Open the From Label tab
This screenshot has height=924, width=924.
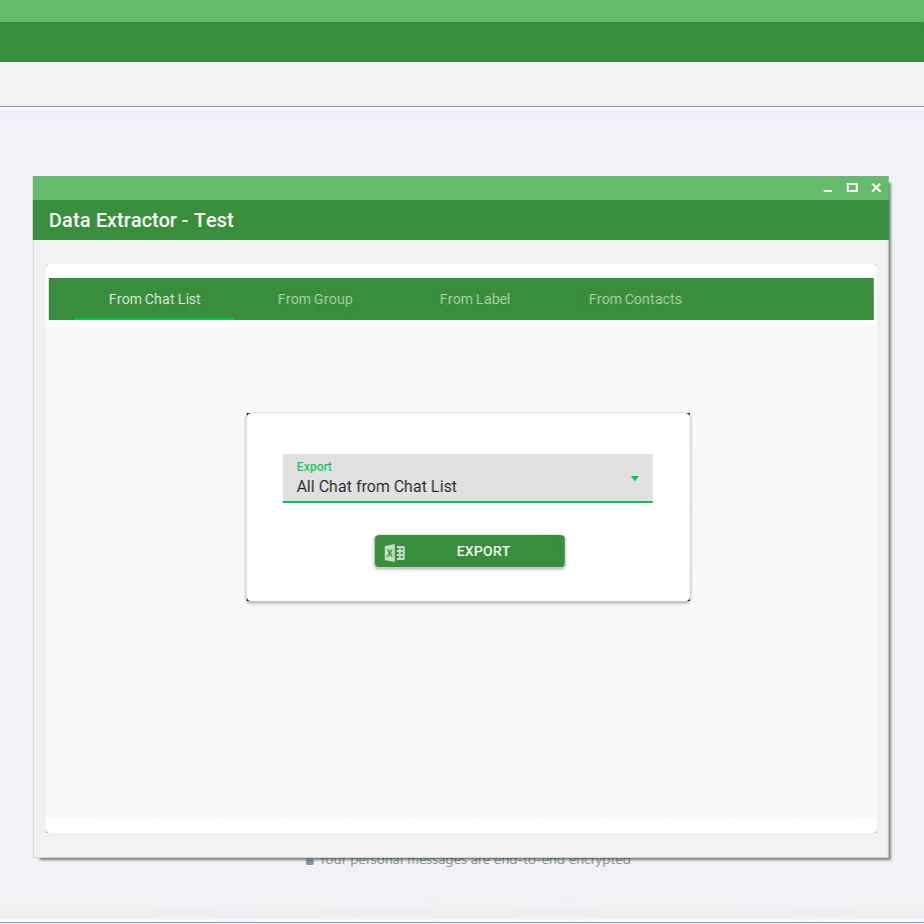[475, 299]
